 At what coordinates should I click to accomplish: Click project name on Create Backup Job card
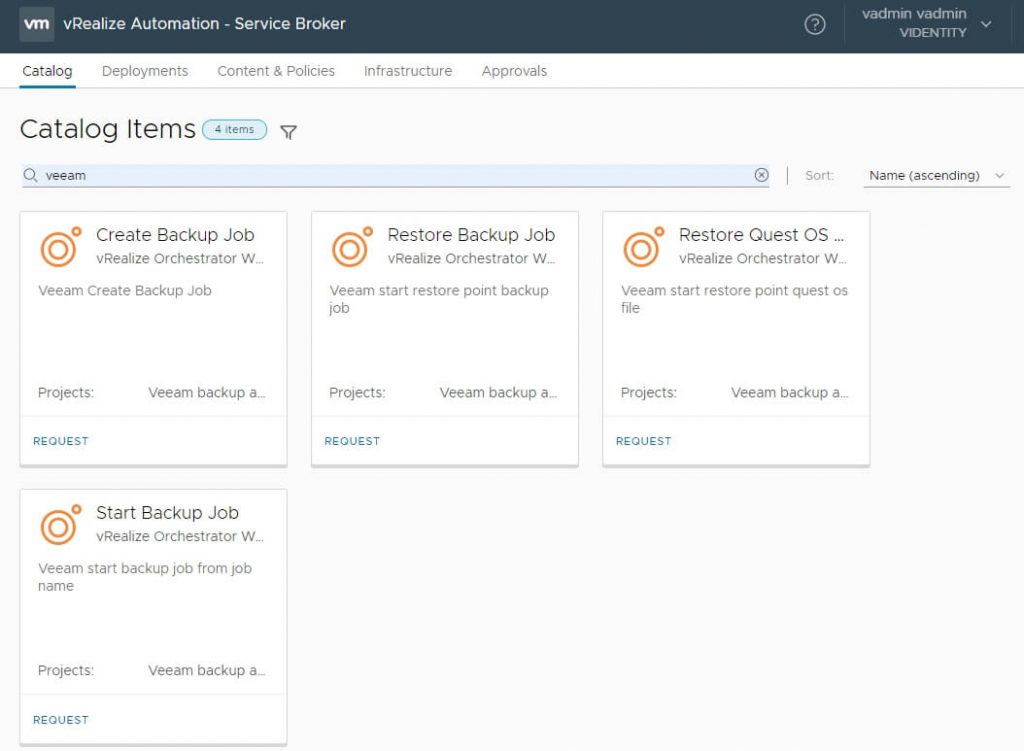point(206,392)
